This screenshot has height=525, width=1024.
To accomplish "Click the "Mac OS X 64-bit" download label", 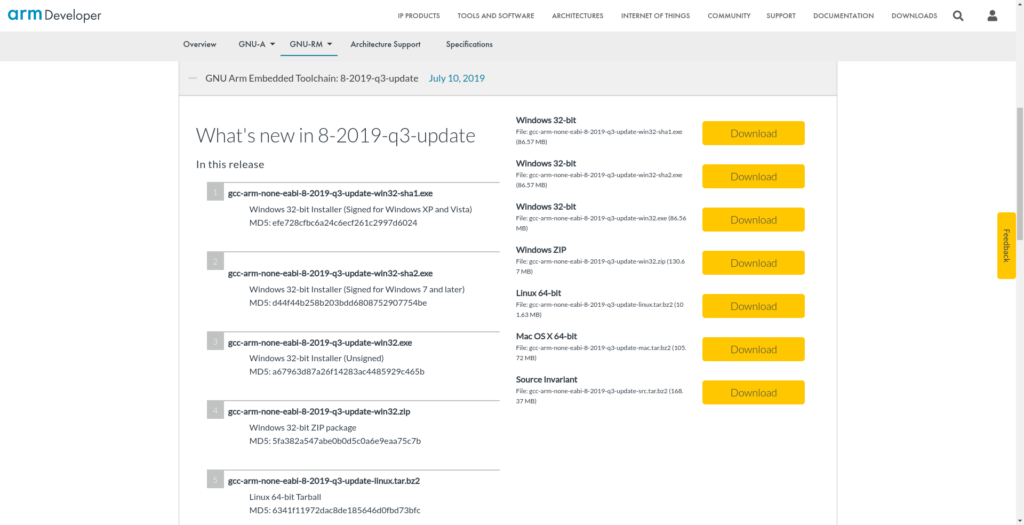I will (x=546, y=336).
